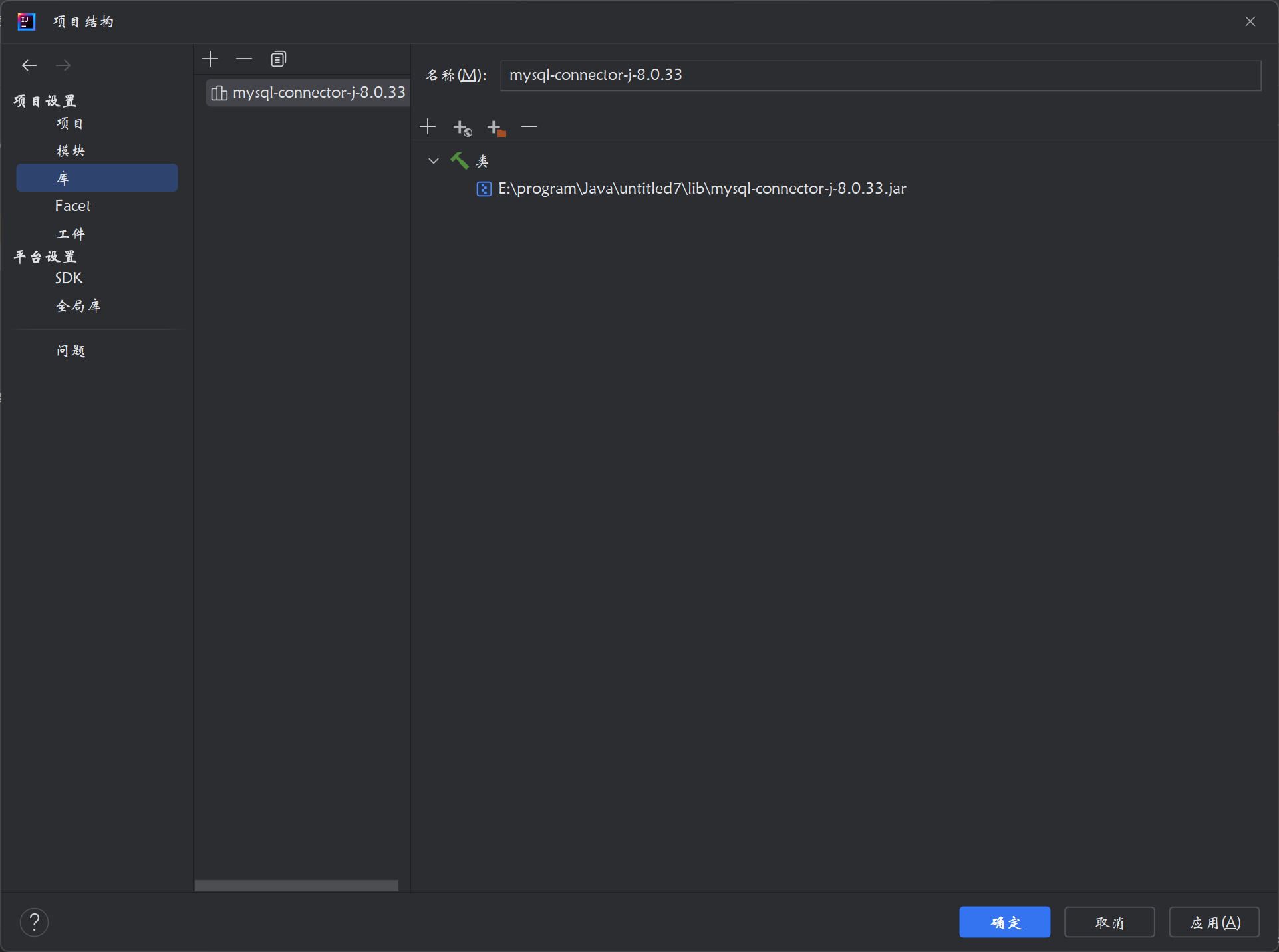
Task: Select the 库 settings page
Action: [x=96, y=178]
